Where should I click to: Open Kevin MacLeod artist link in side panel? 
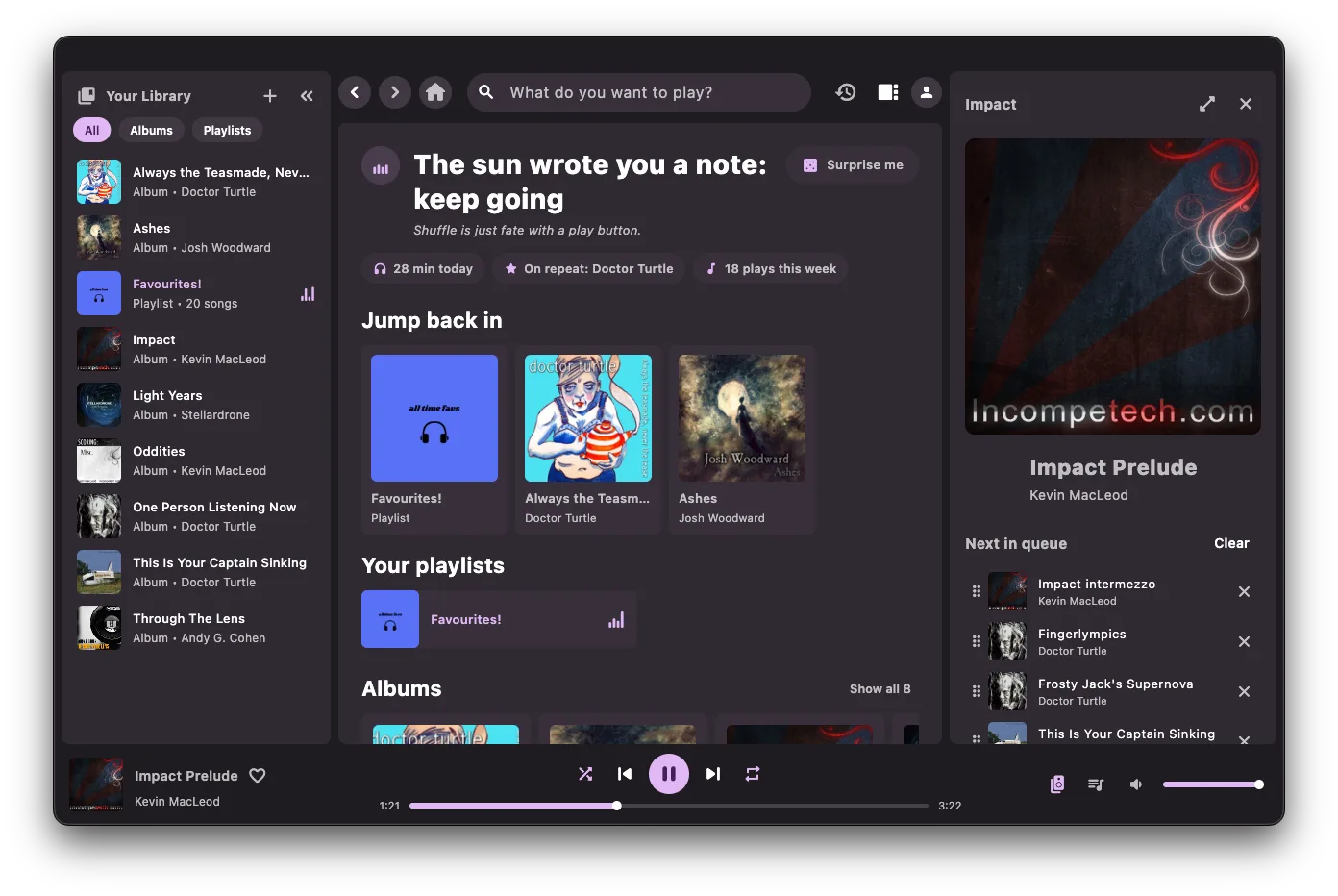click(1078, 496)
